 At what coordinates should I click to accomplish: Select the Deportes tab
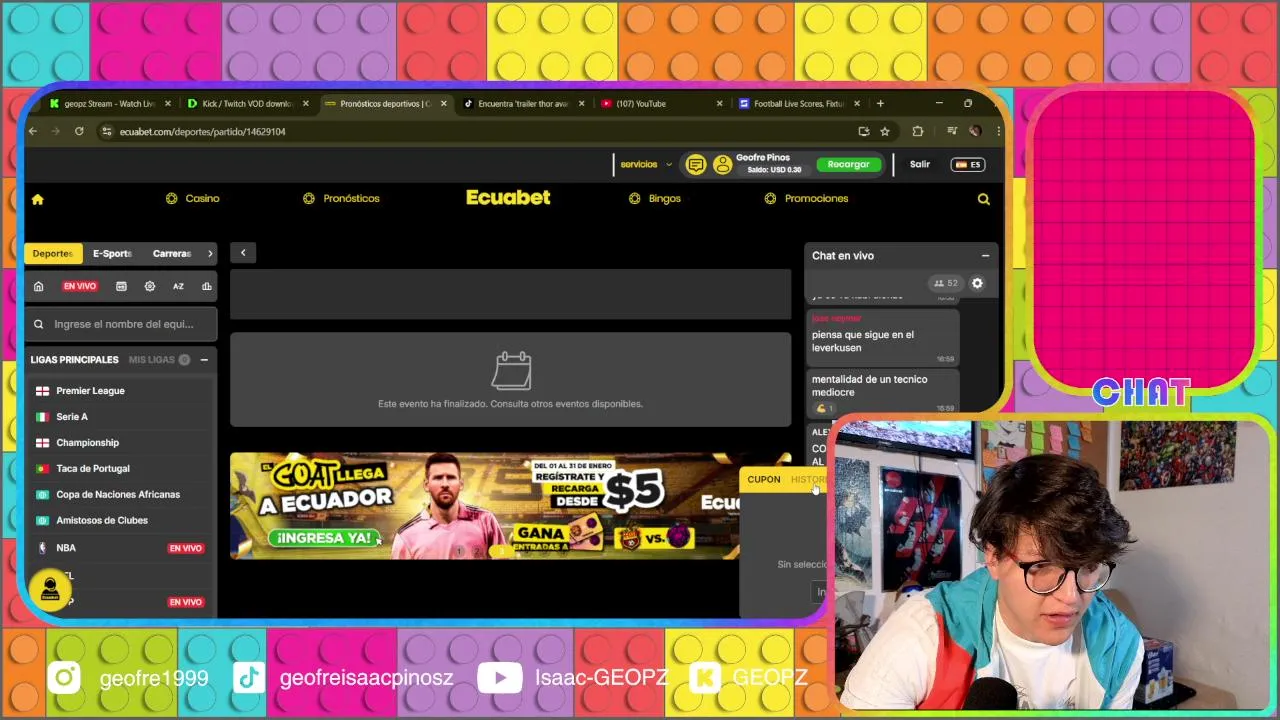[x=53, y=254]
